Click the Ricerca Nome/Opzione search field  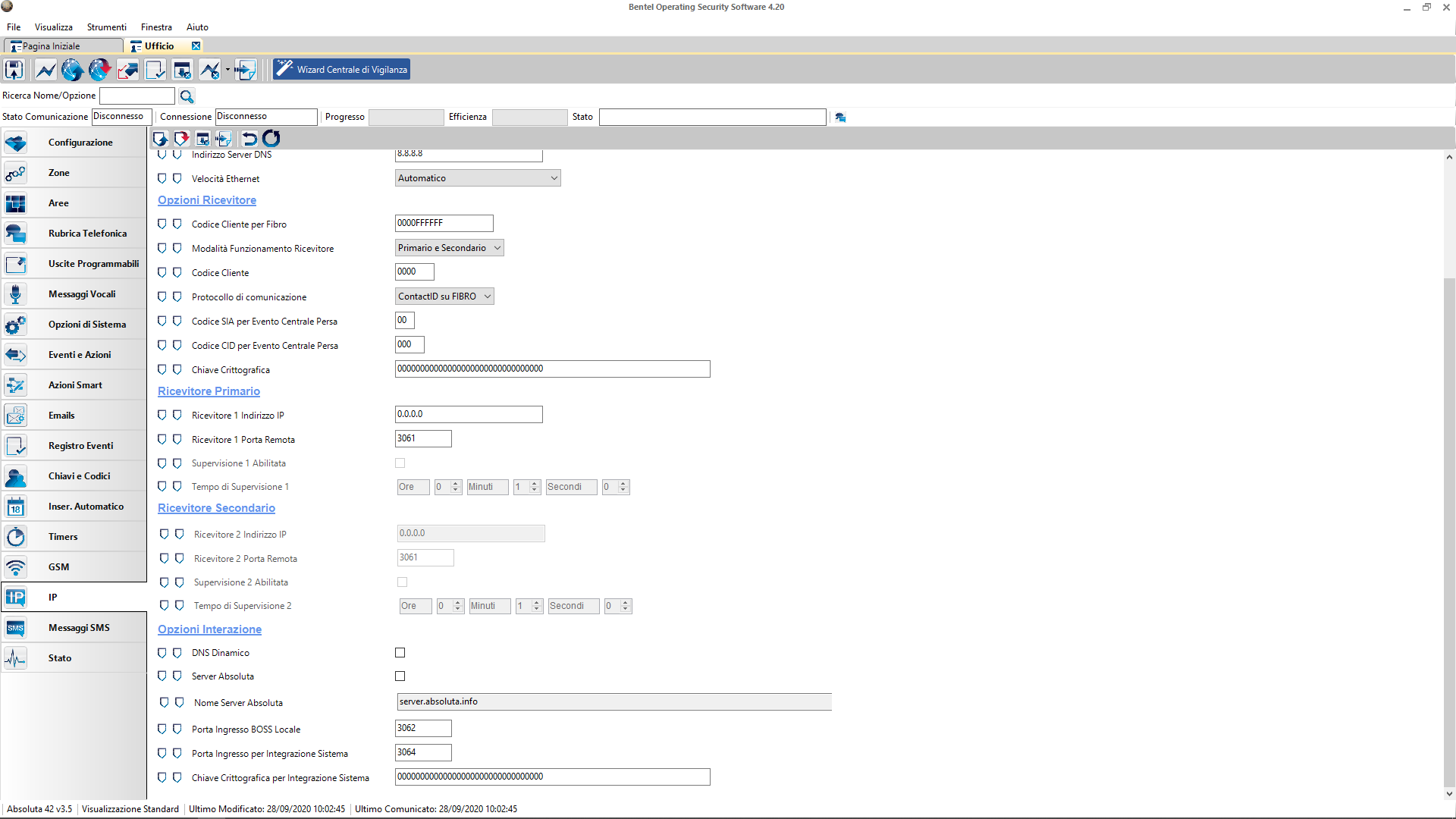pos(137,96)
